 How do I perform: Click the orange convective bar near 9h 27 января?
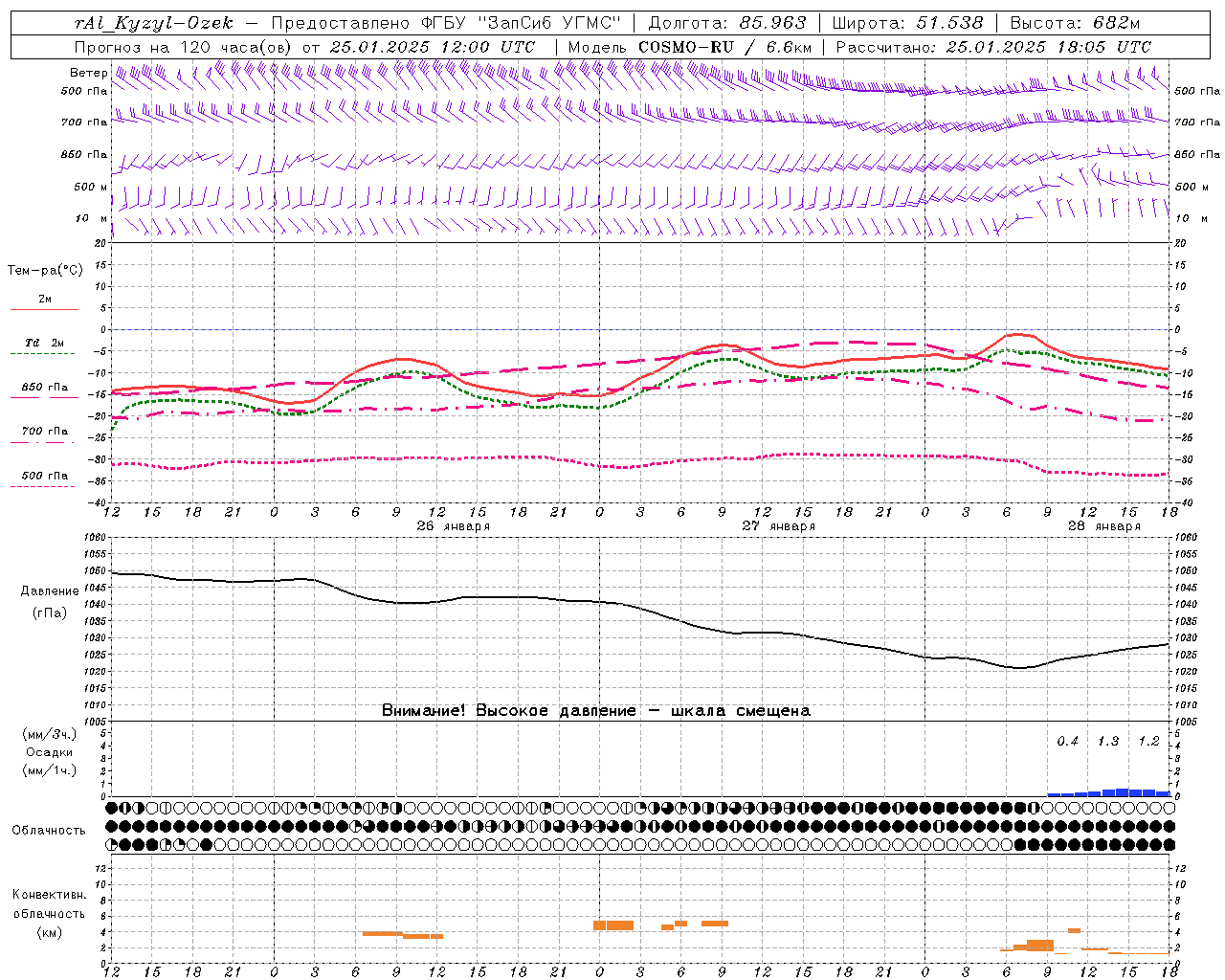715,924
